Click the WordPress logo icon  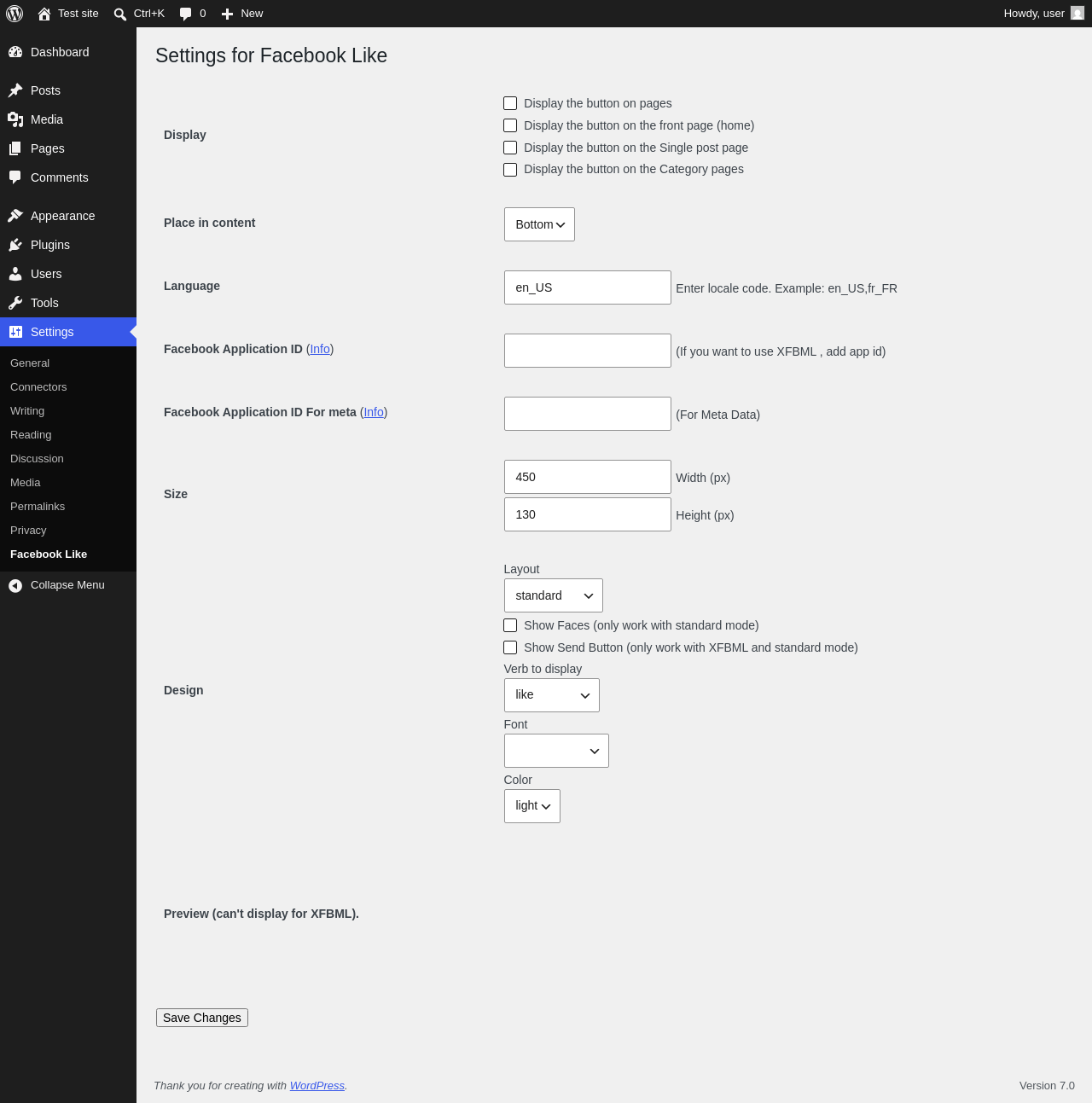15,14
